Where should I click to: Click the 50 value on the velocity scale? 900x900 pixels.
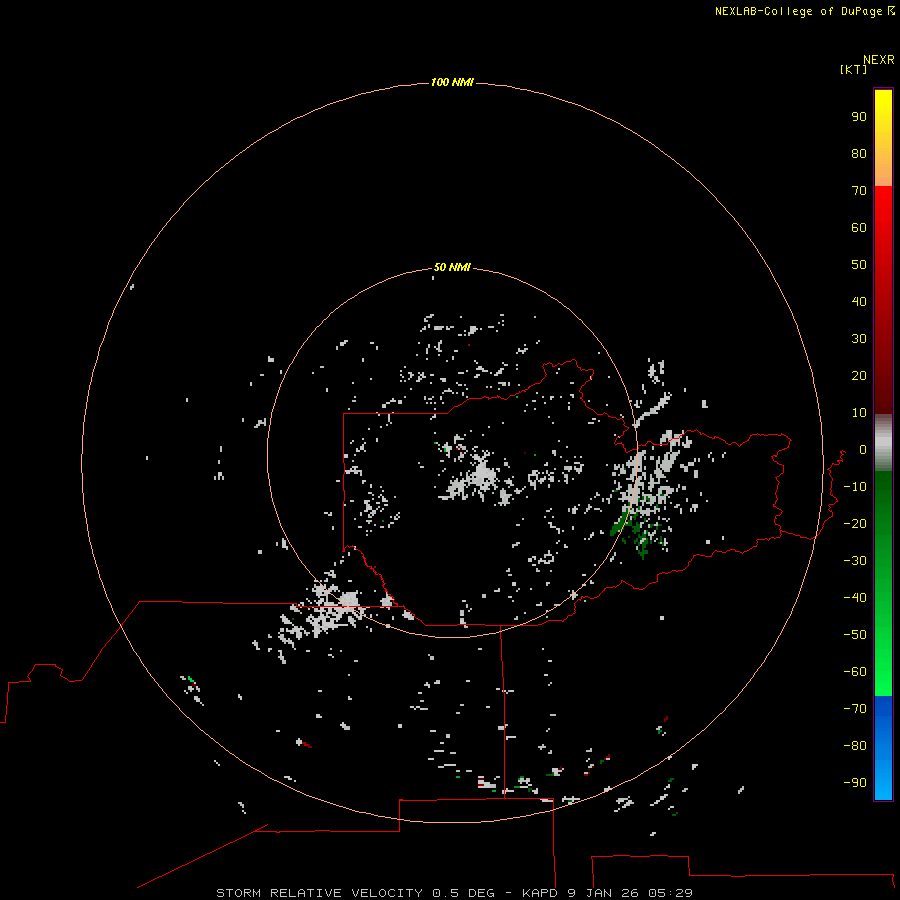coord(859,265)
